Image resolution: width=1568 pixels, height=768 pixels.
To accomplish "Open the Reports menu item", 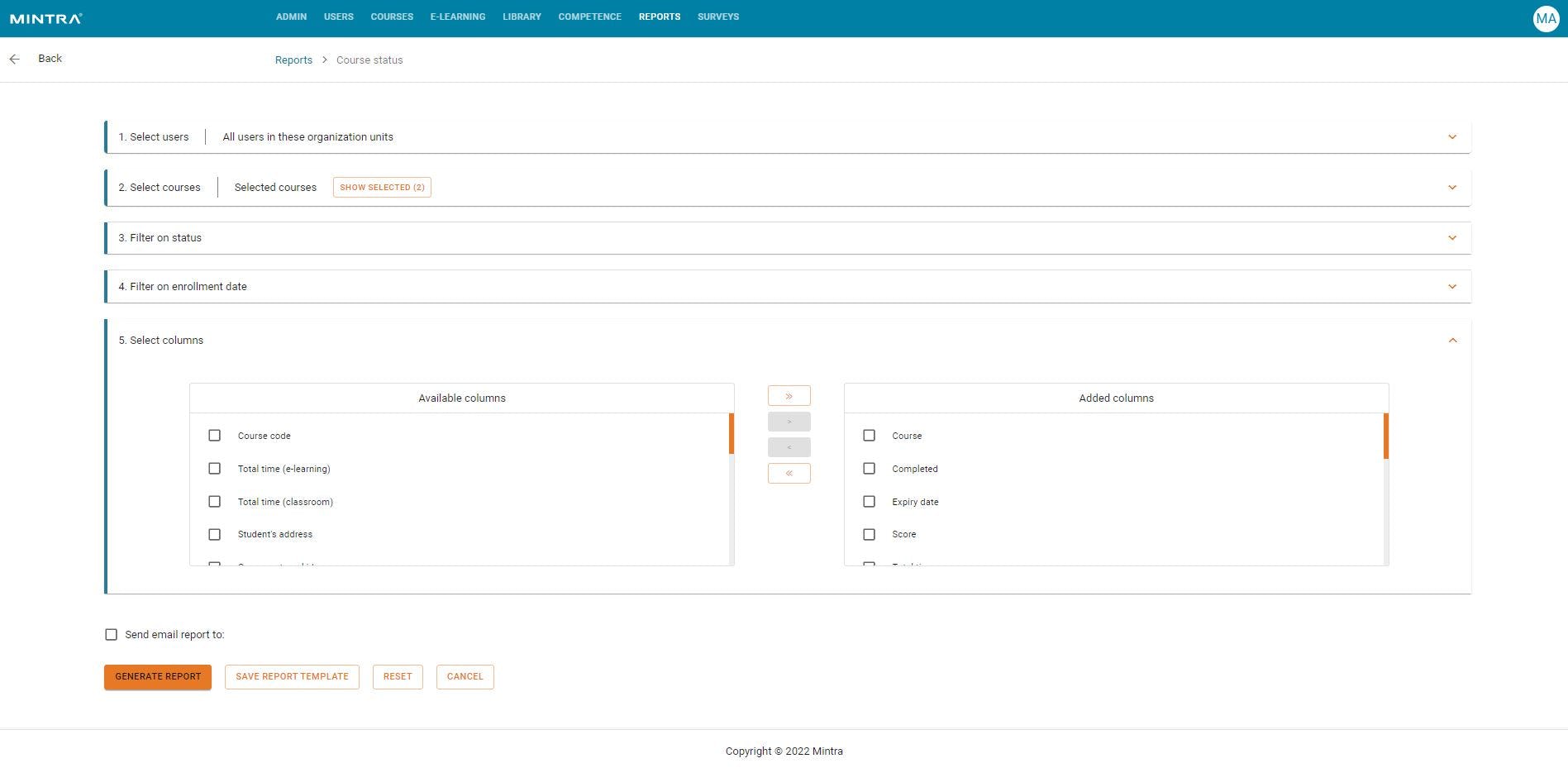I will pos(659,17).
